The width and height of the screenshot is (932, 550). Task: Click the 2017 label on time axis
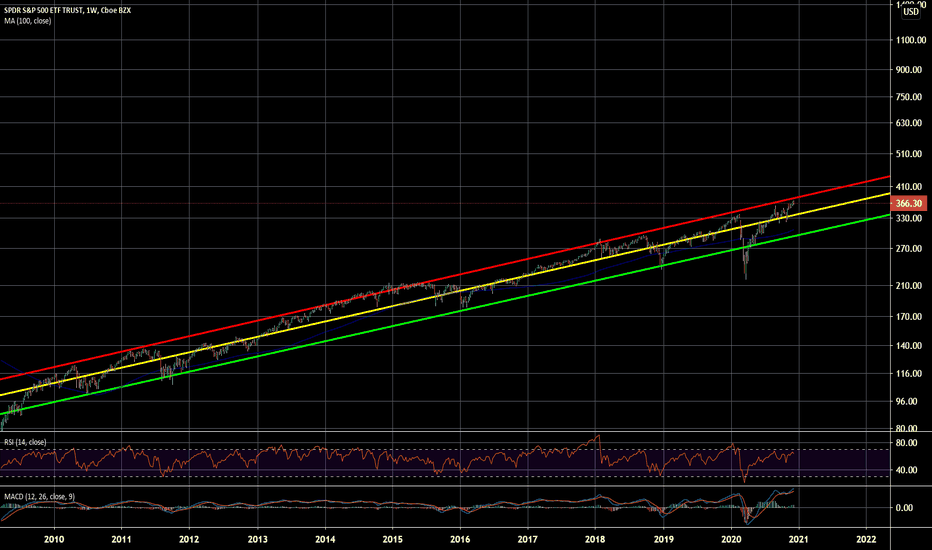coord(527,539)
